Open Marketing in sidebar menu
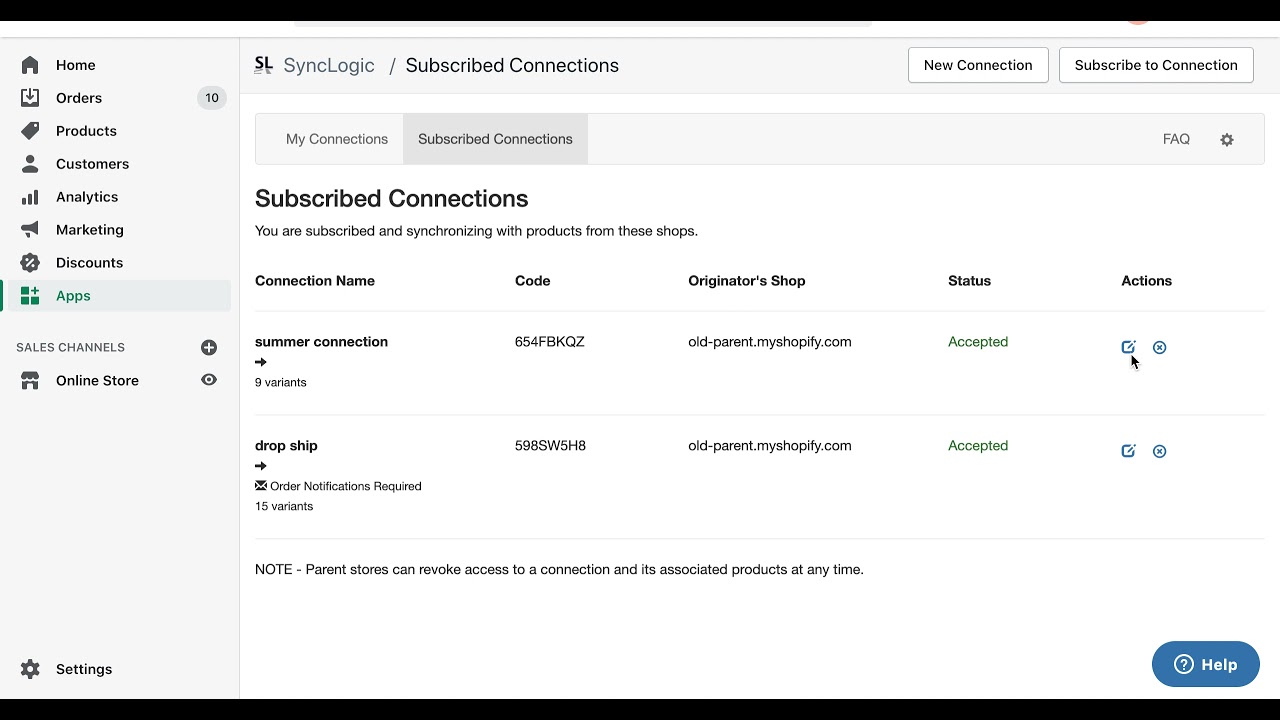This screenshot has width=1280, height=720. pyautogui.click(x=90, y=230)
